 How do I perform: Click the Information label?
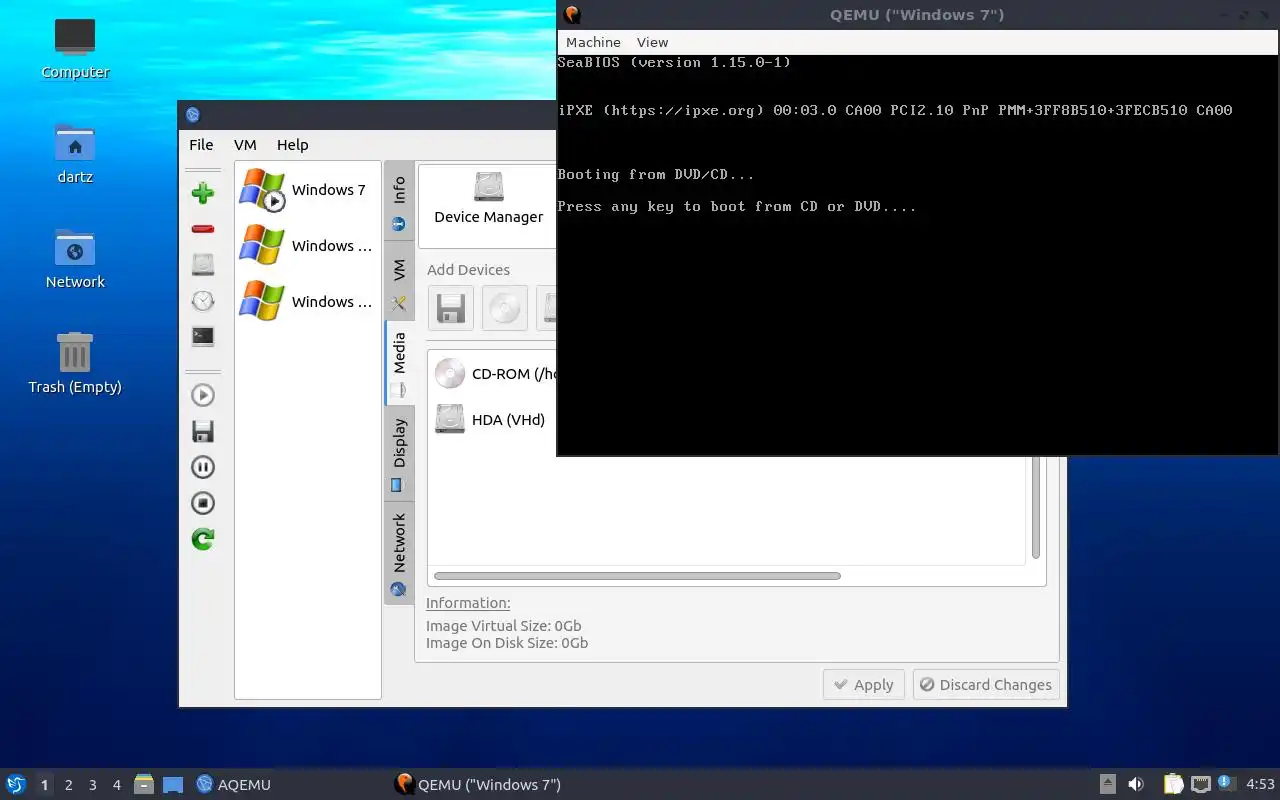pyautogui.click(x=468, y=603)
